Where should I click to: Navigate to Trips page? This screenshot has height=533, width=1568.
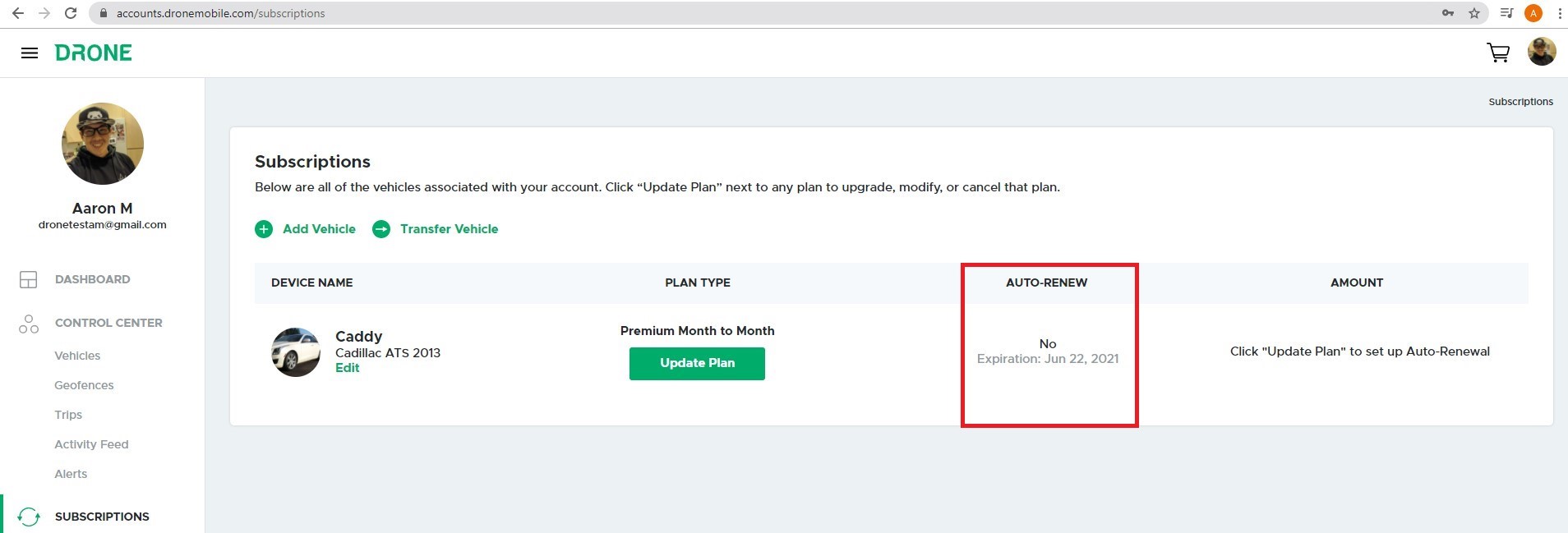click(68, 415)
